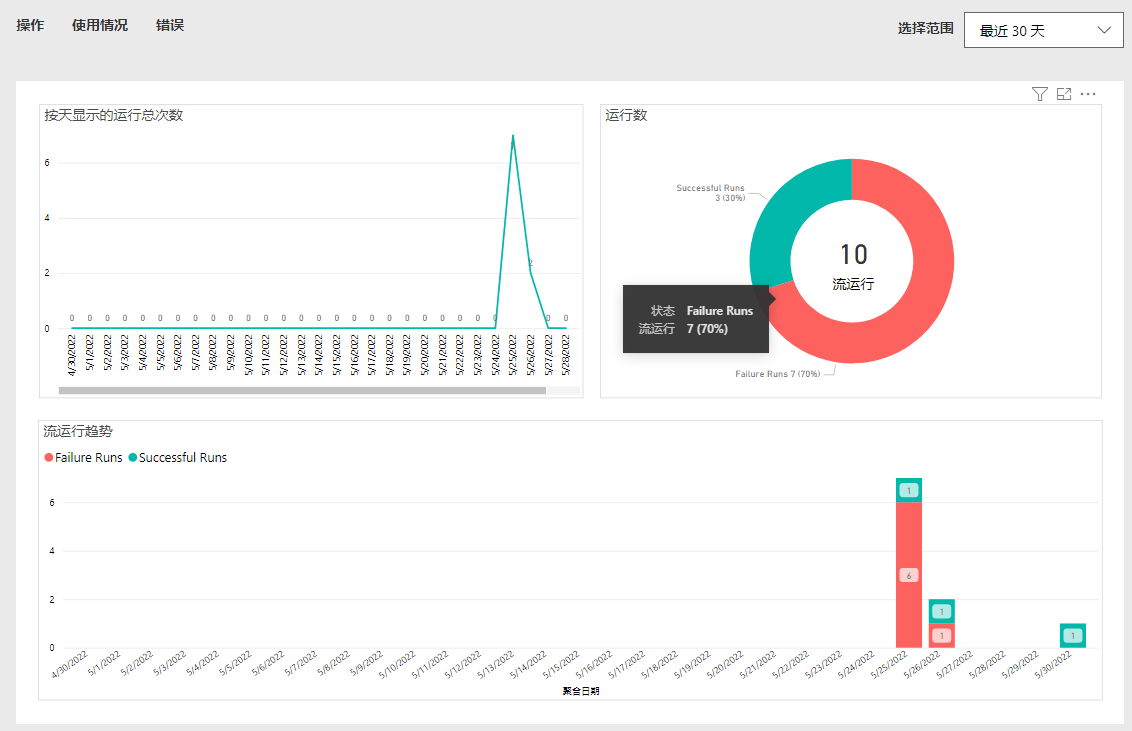Click the teal segment atop the 5/25/2022 bar

coord(908,490)
